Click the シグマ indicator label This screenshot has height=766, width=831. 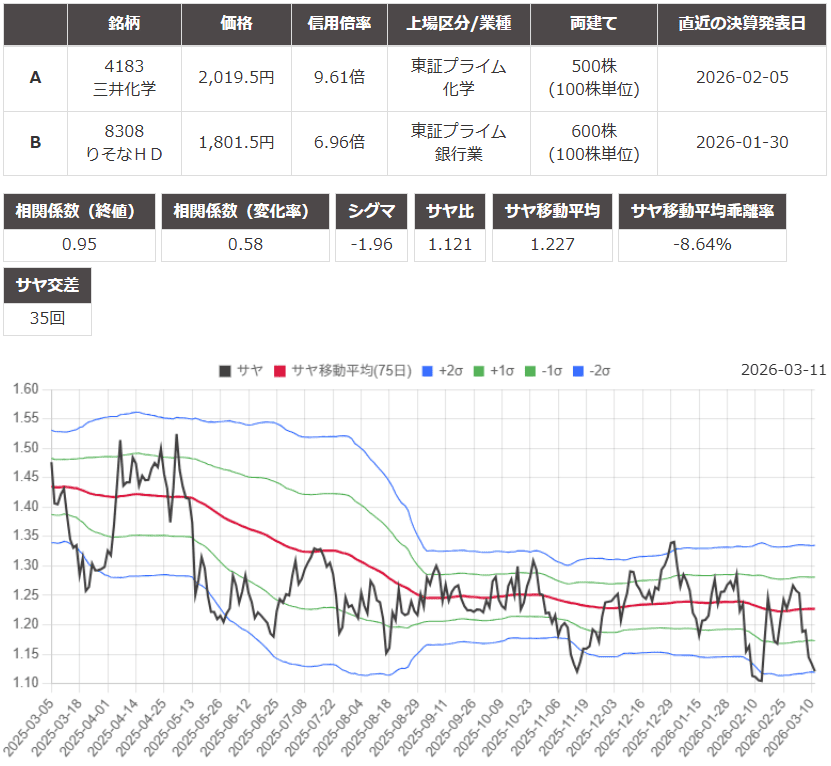click(x=371, y=212)
